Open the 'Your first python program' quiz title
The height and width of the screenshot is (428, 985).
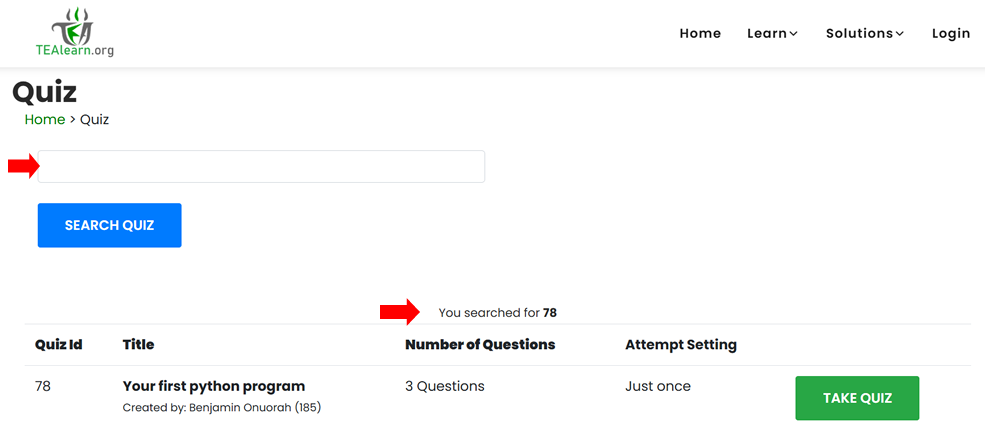pos(214,386)
